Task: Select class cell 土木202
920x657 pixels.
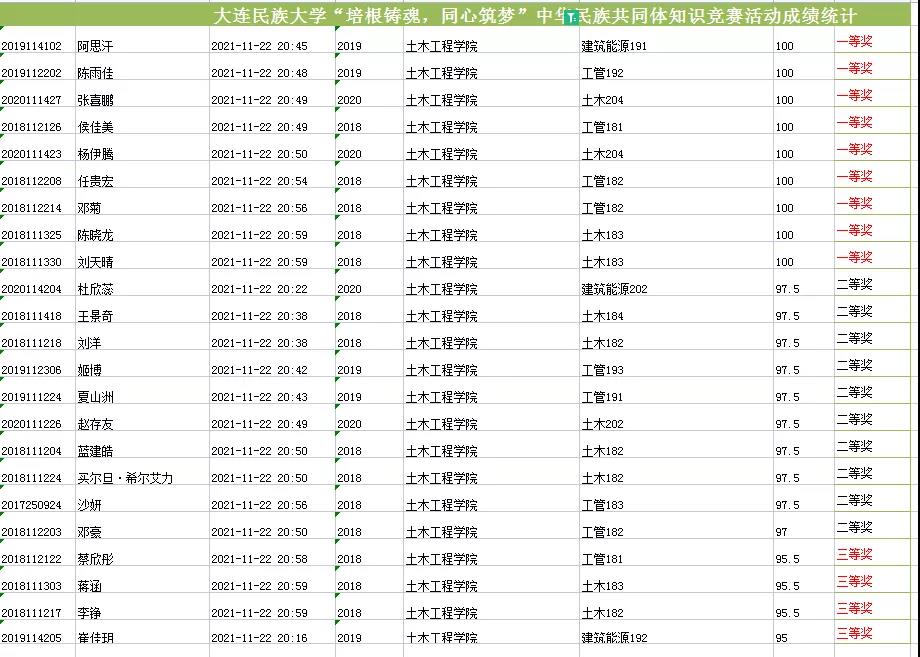Action: (x=603, y=424)
